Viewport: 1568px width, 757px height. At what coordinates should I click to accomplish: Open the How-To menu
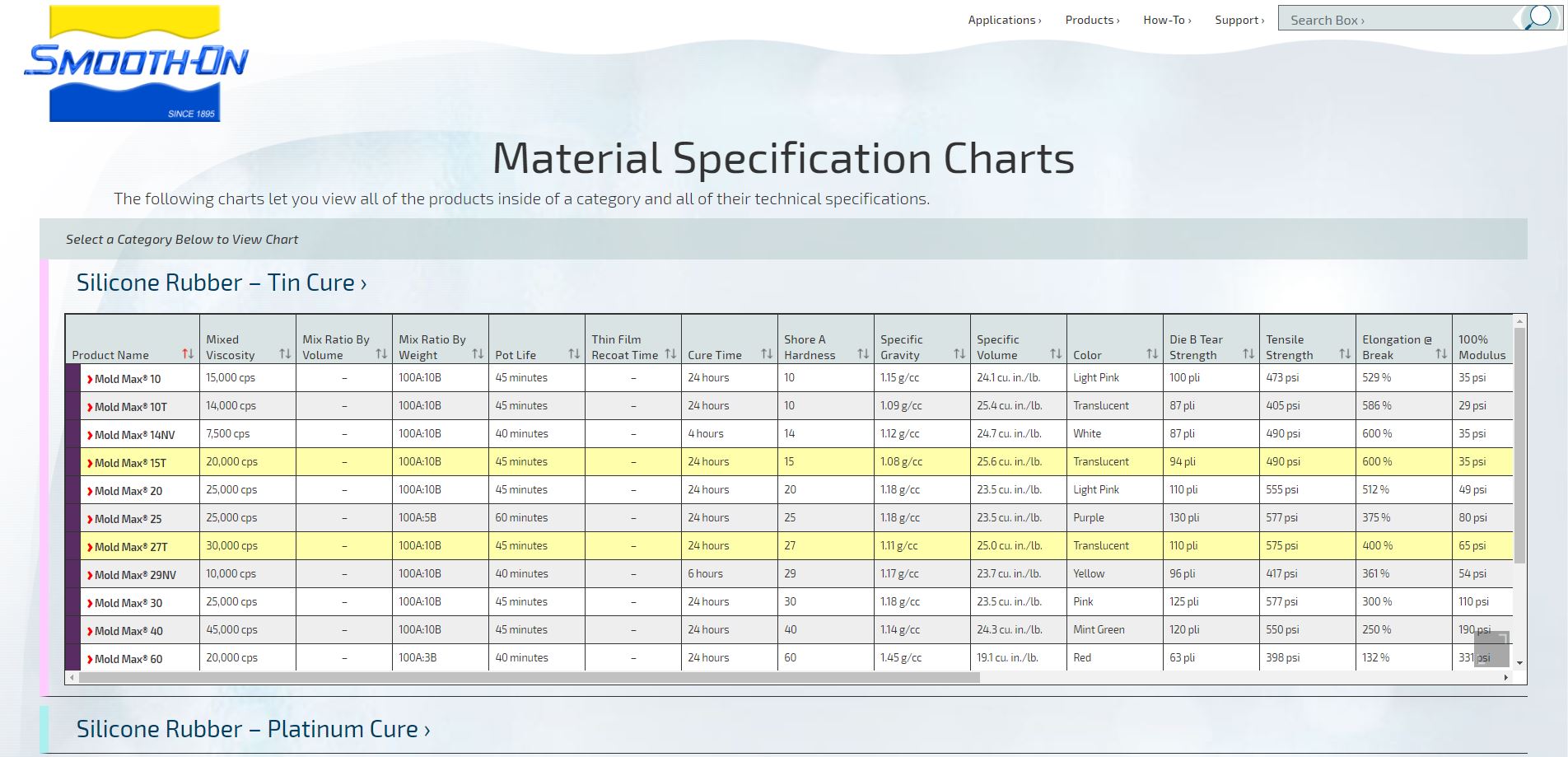pyautogui.click(x=1167, y=20)
